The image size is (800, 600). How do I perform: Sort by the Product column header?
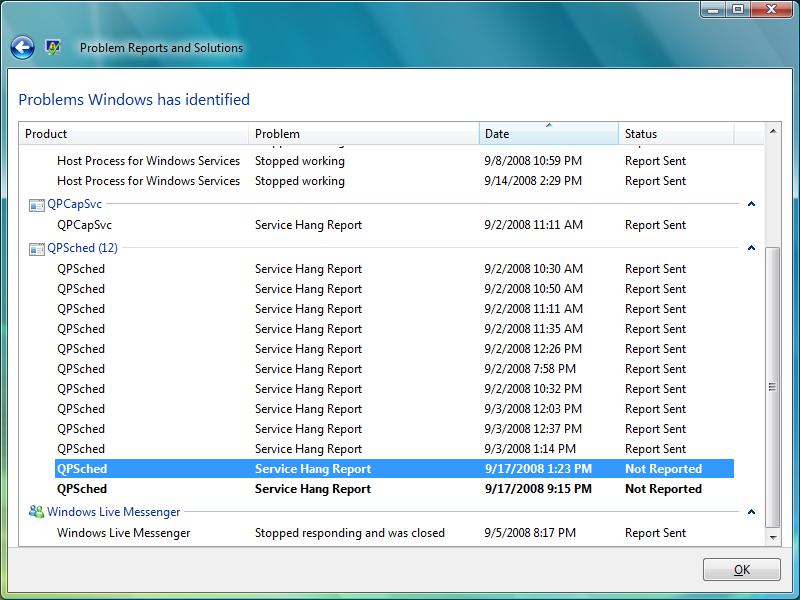(x=134, y=134)
